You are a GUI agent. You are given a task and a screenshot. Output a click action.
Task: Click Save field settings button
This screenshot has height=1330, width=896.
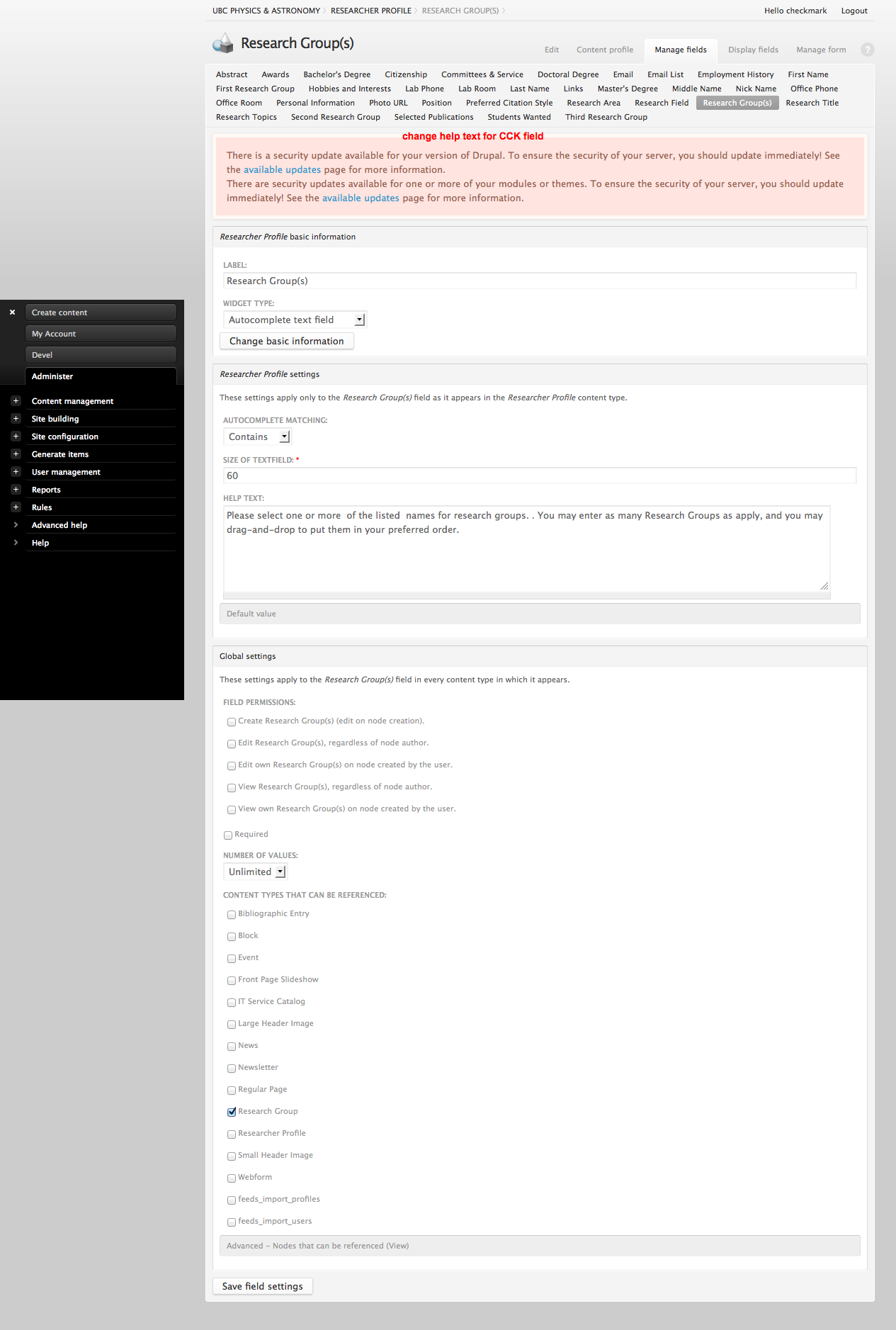262,1286
